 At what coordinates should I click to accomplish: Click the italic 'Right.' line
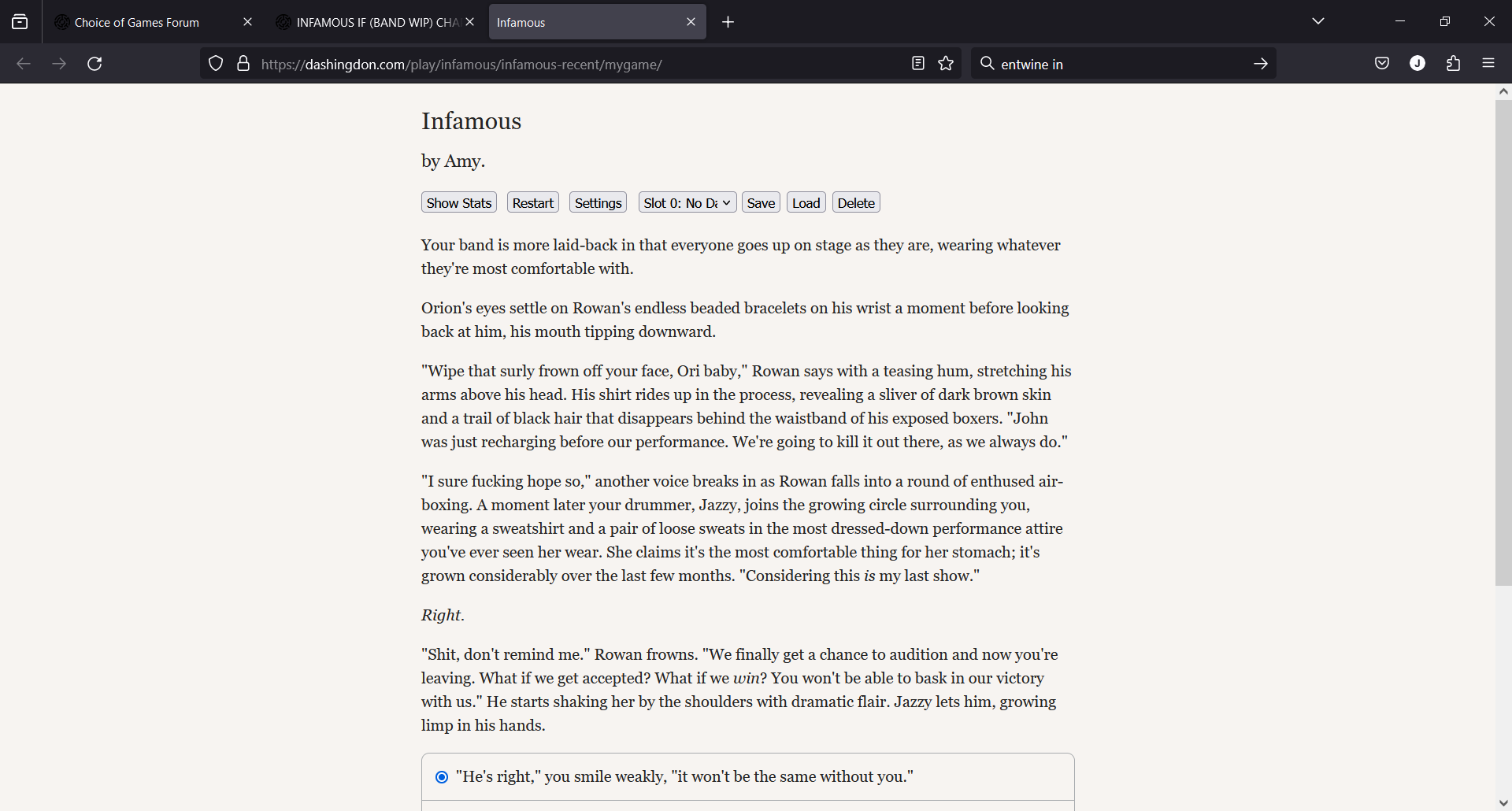pos(443,615)
